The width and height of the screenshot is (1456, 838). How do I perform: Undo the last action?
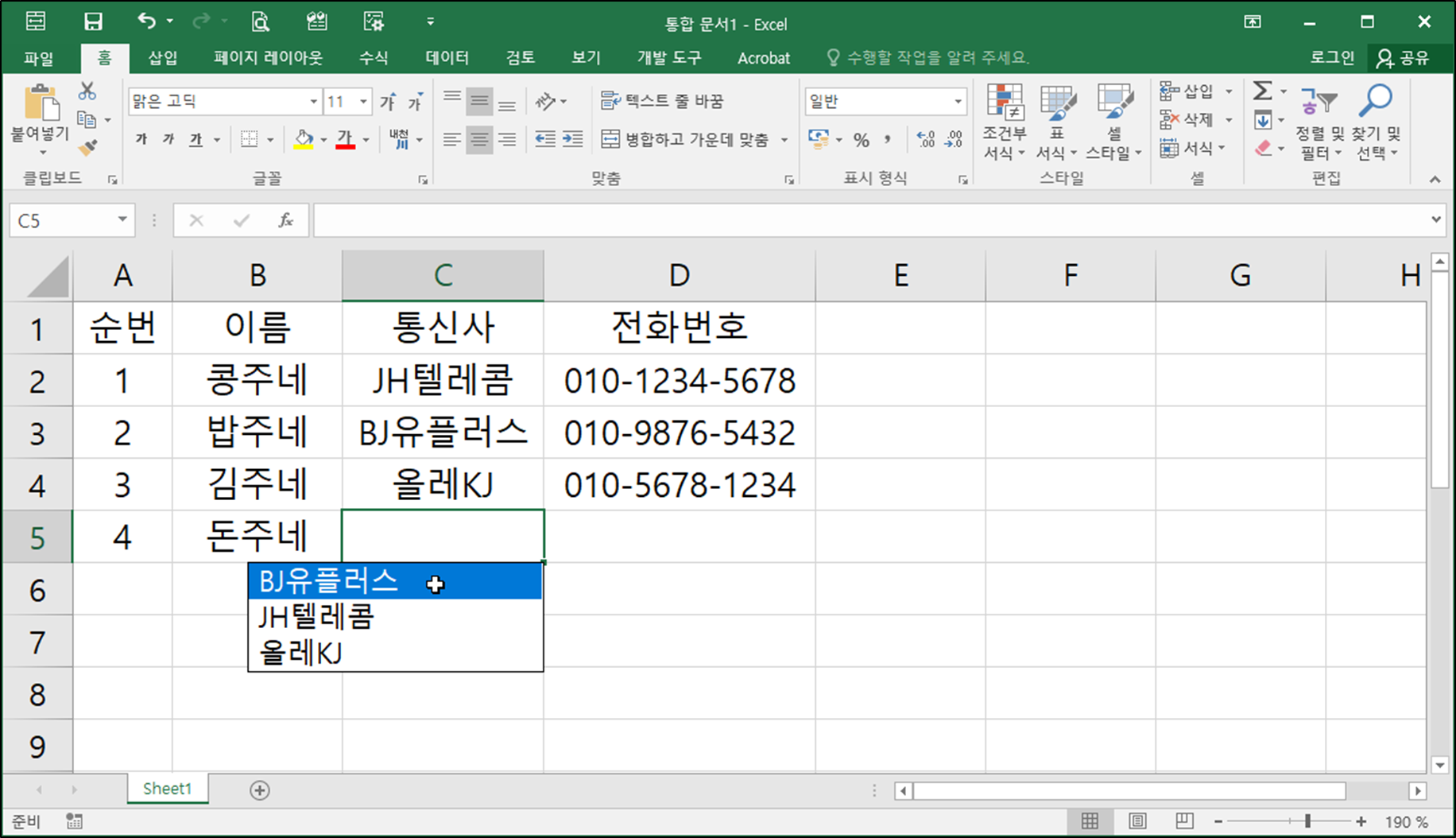pos(147,21)
